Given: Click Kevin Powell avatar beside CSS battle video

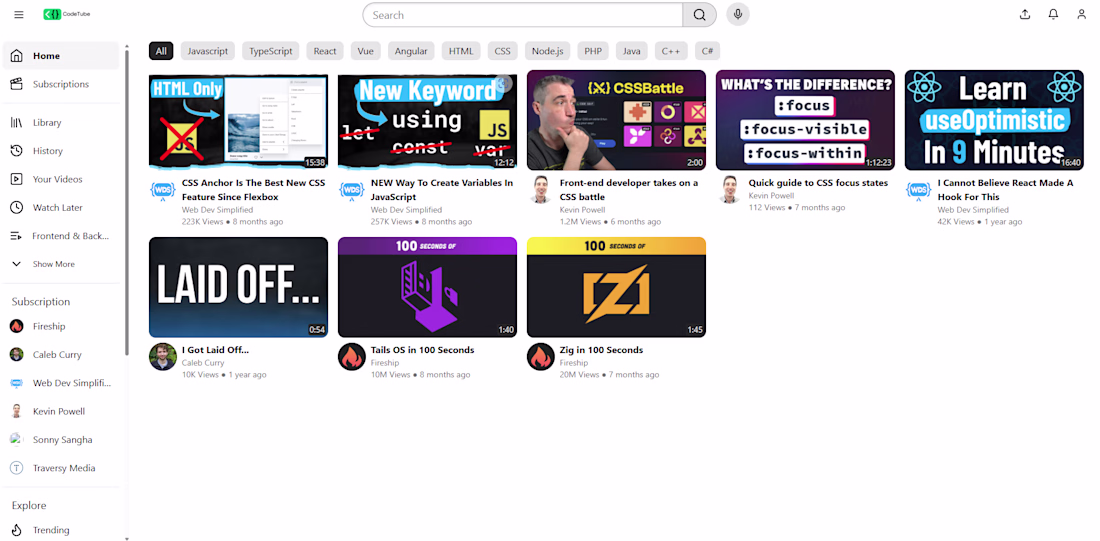Looking at the screenshot, I should coord(540,190).
